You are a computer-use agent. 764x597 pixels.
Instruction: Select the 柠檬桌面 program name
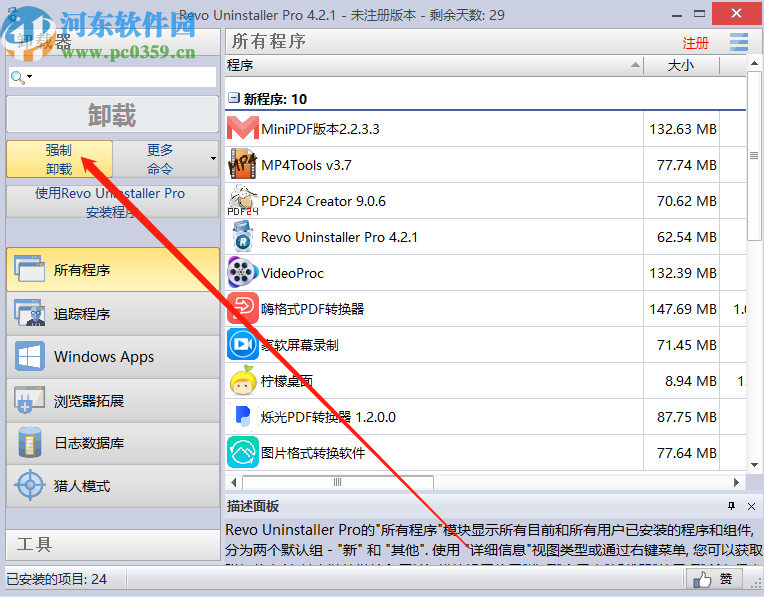click(x=287, y=381)
